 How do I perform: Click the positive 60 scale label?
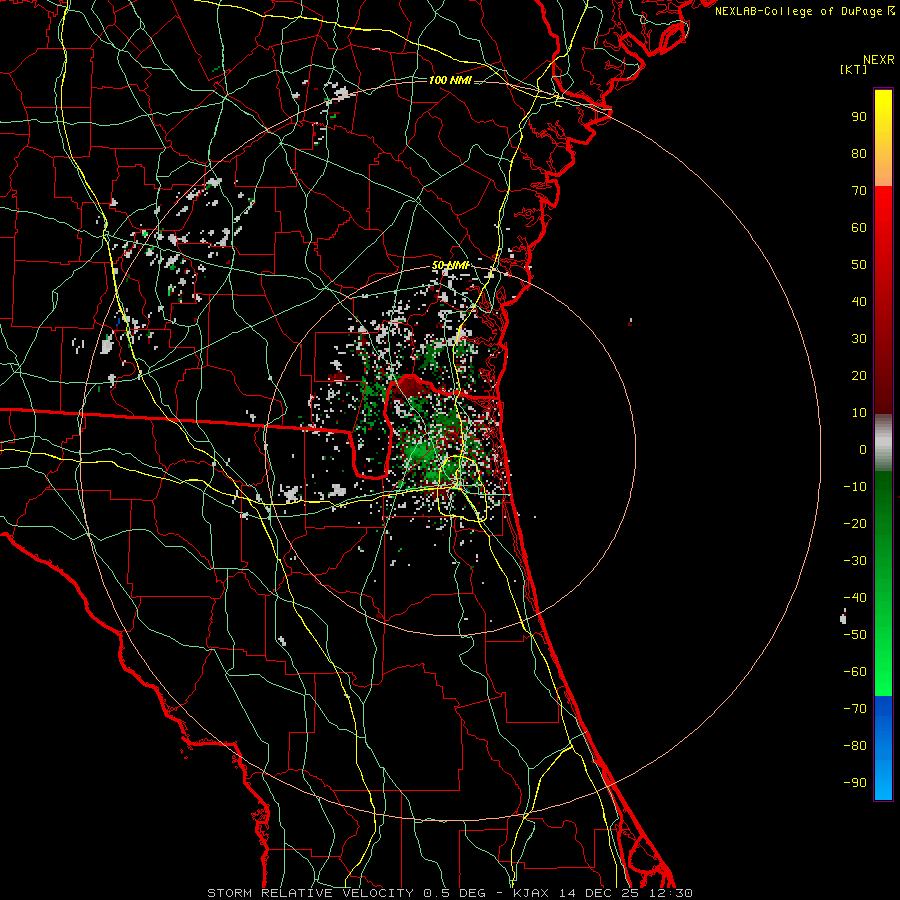[x=859, y=228]
